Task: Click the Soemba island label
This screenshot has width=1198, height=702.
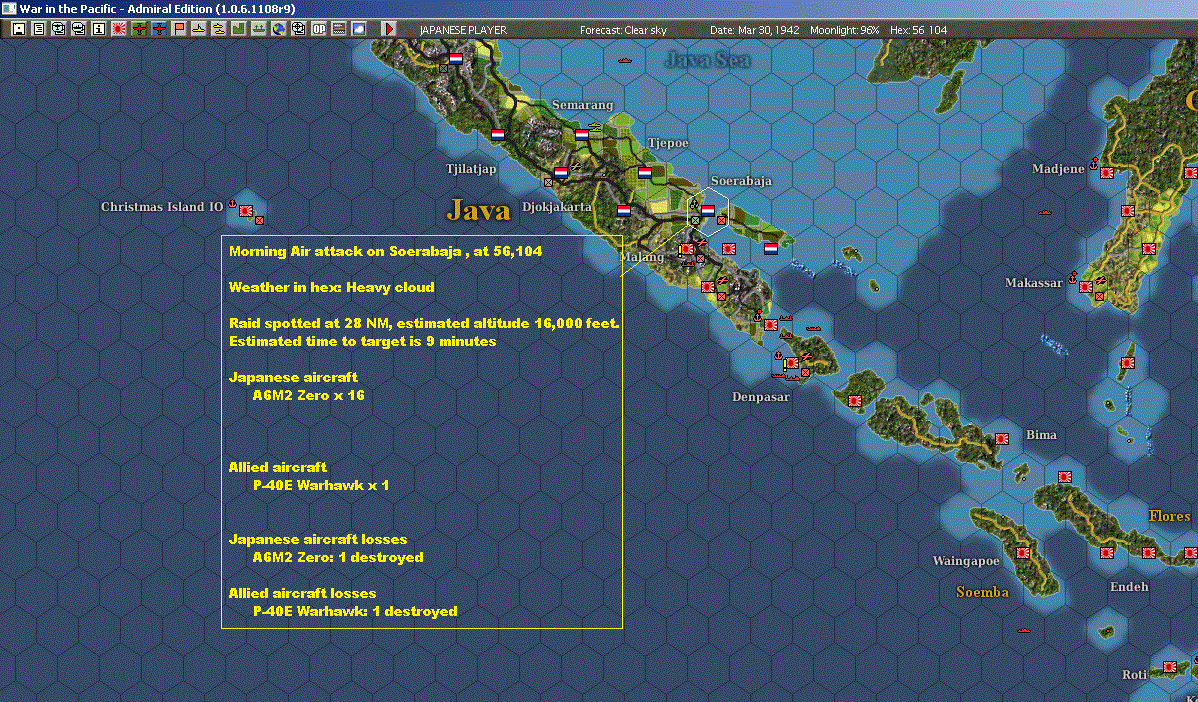Action: [982, 592]
